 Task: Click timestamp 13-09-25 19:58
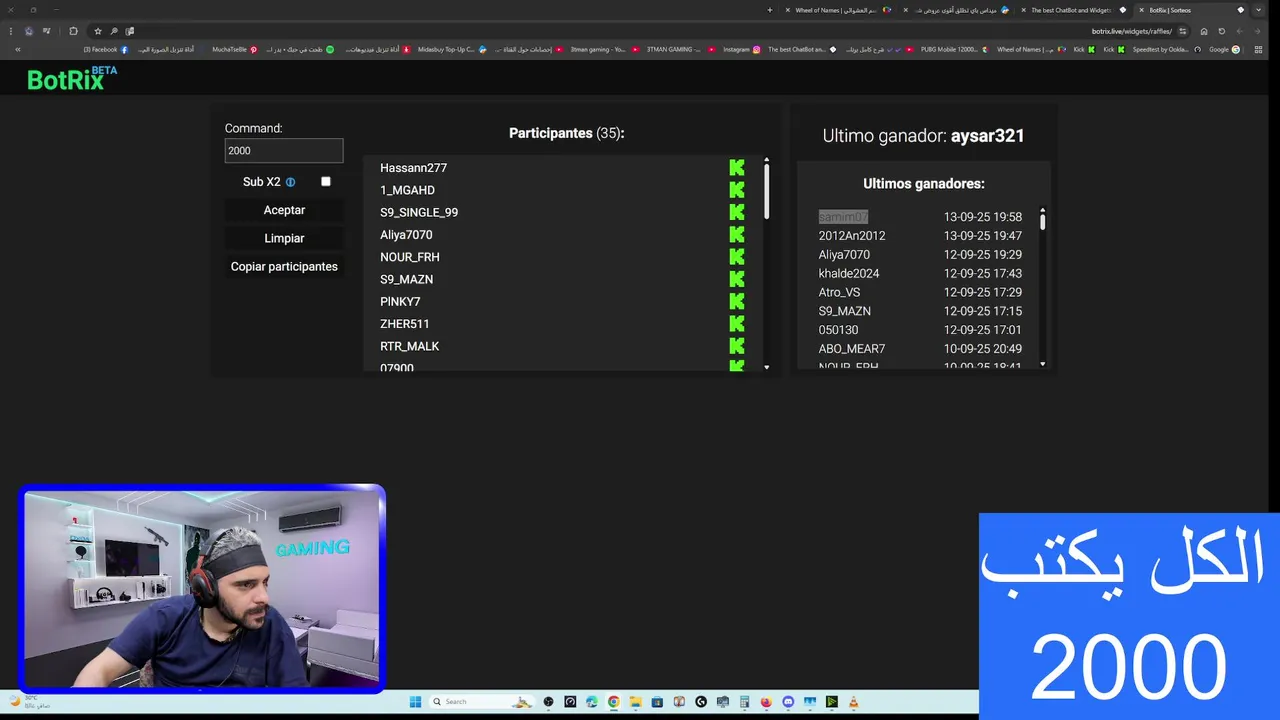click(x=983, y=217)
